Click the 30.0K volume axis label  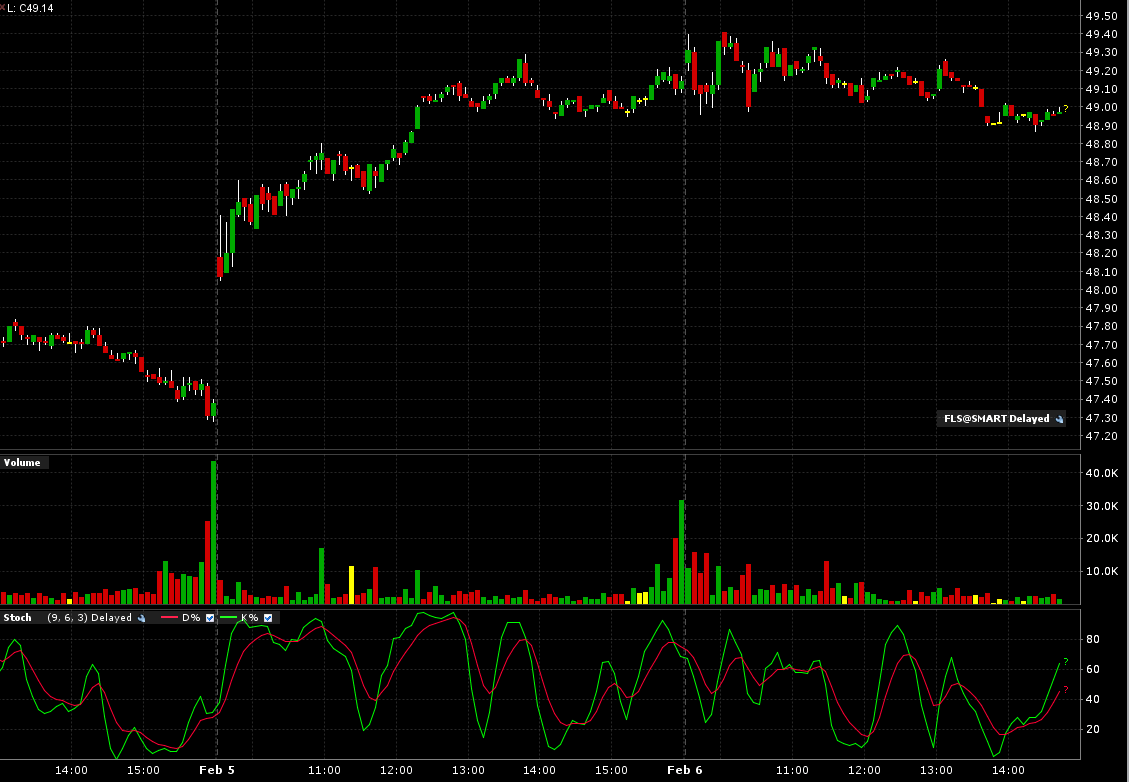1102,506
